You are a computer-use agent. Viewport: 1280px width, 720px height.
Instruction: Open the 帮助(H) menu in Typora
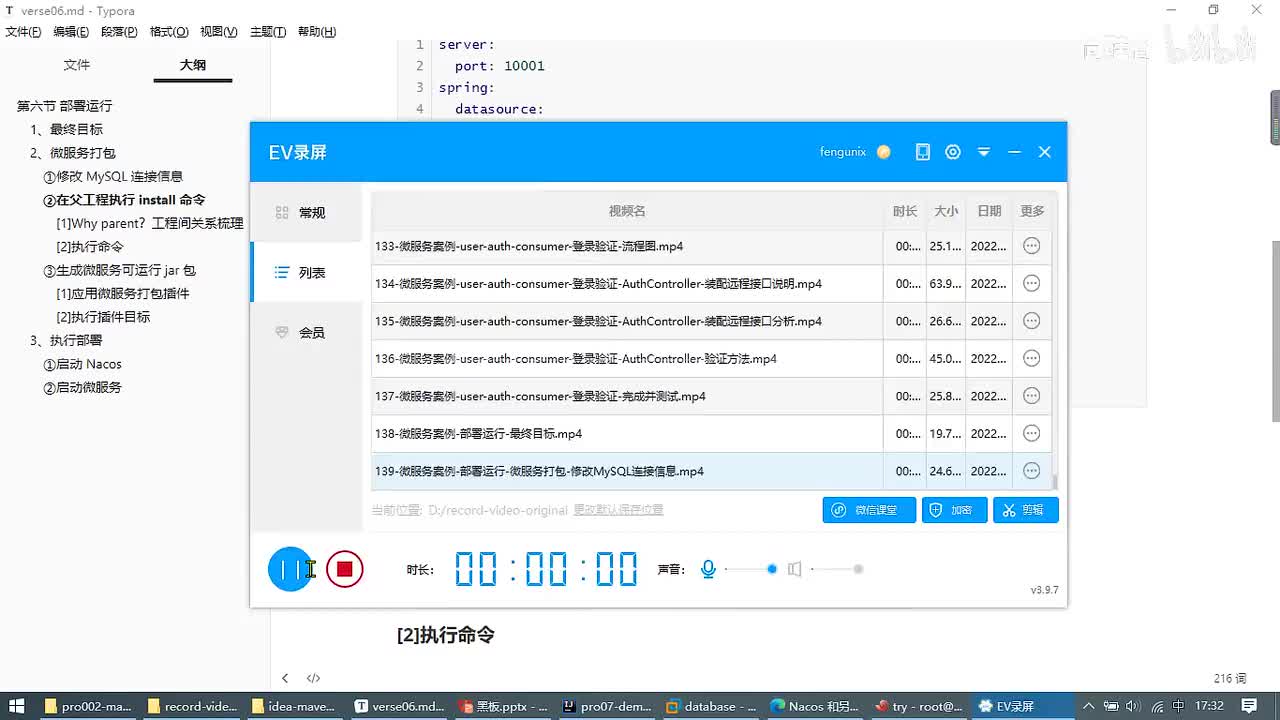(x=316, y=32)
